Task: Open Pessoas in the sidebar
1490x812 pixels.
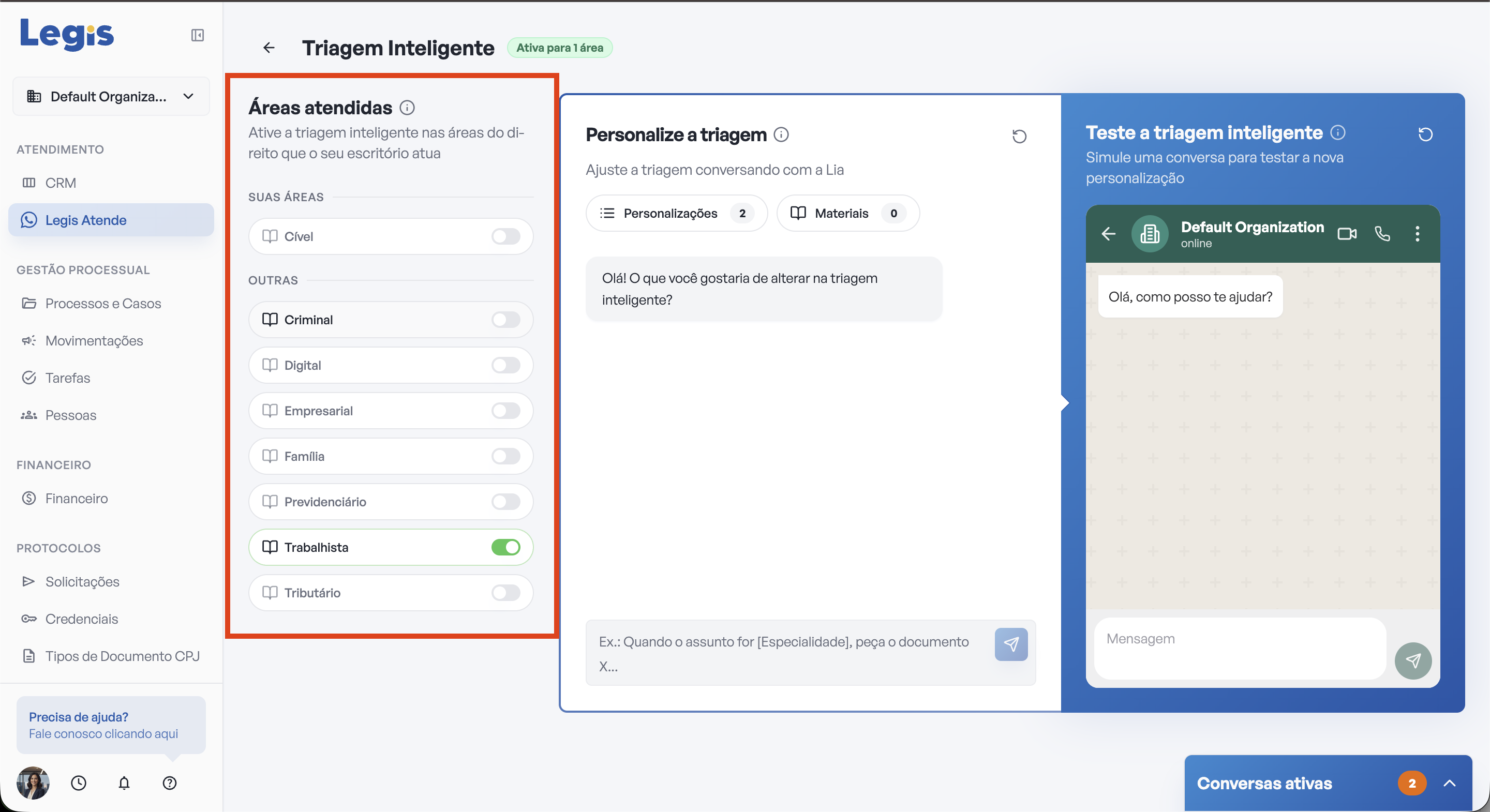Action: pyautogui.click(x=111, y=415)
